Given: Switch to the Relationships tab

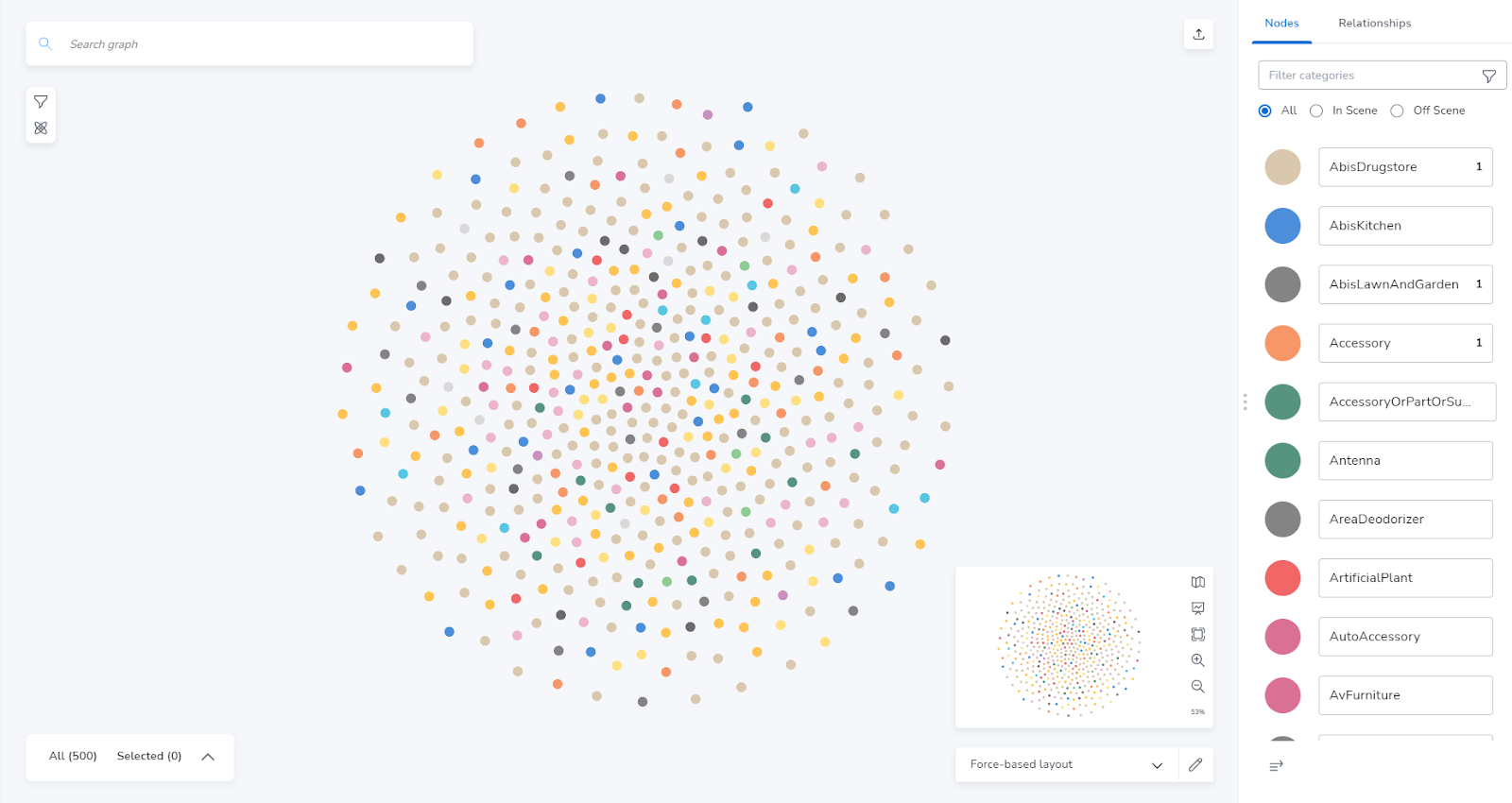Looking at the screenshot, I should [1374, 23].
